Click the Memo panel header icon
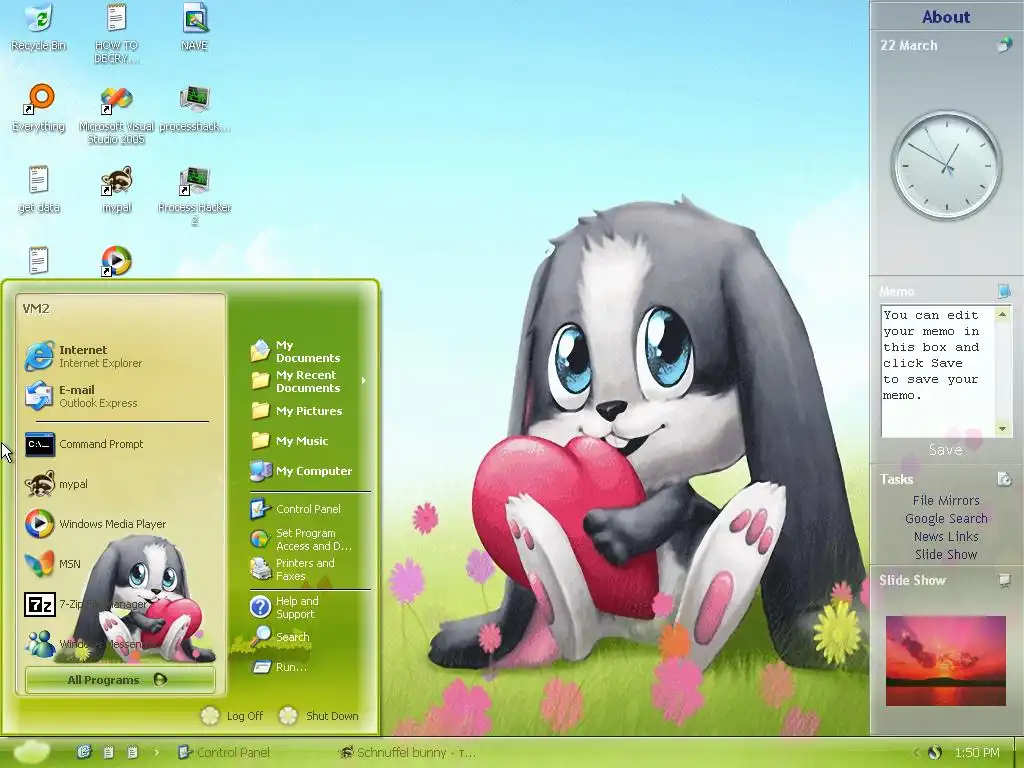 [1004, 291]
